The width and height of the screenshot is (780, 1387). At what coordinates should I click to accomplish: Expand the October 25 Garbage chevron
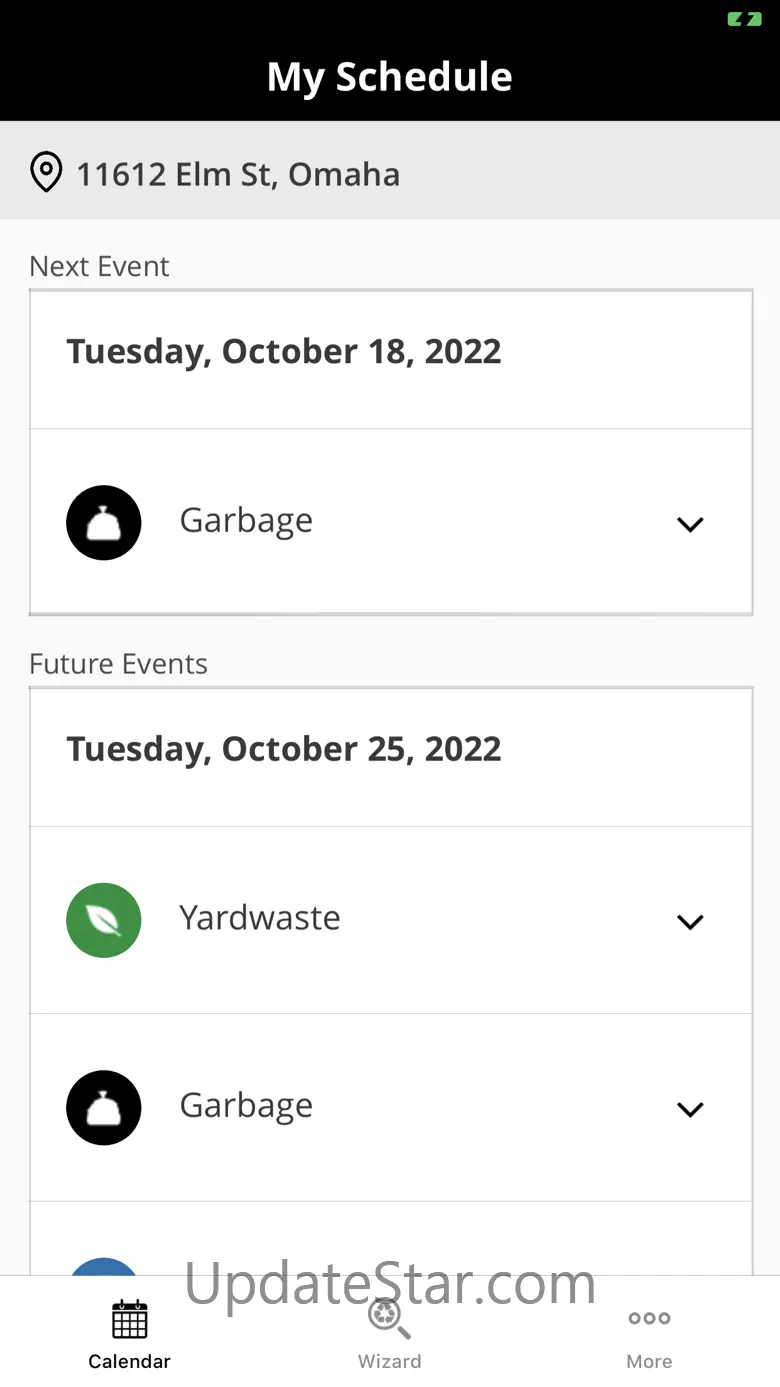click(x=690, y=1109)
